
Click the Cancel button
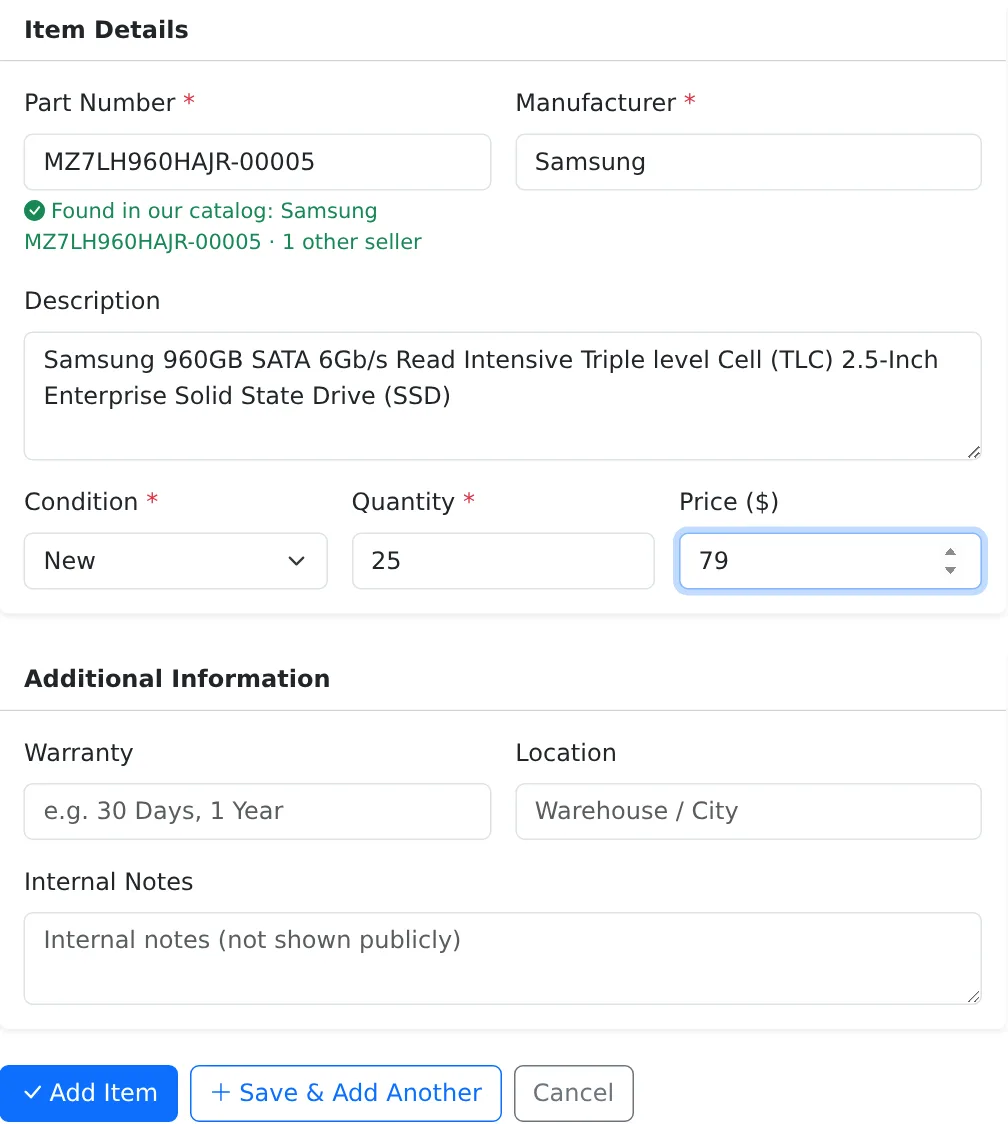574,1093
